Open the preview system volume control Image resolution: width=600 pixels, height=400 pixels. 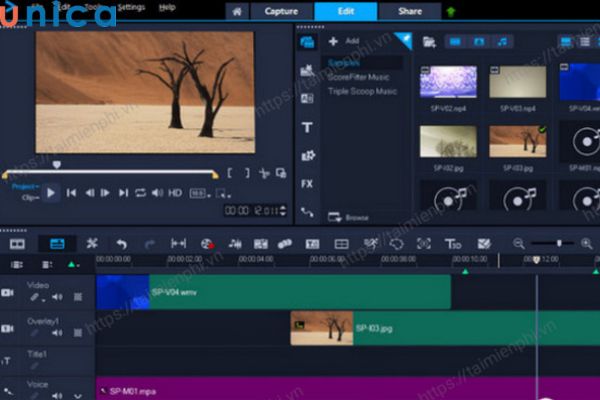(x=157, y=193)
